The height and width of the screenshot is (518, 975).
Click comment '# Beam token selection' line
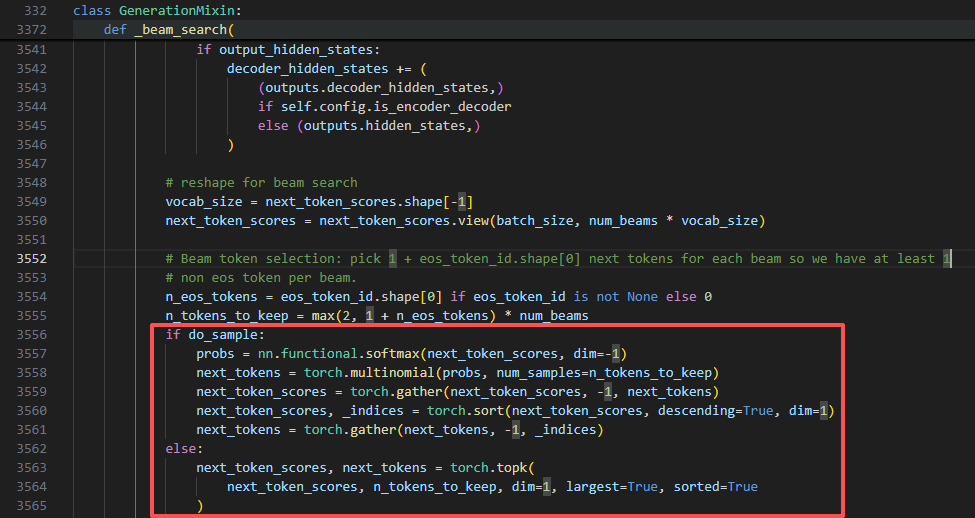pyautogui.click(x=558, y=258)
